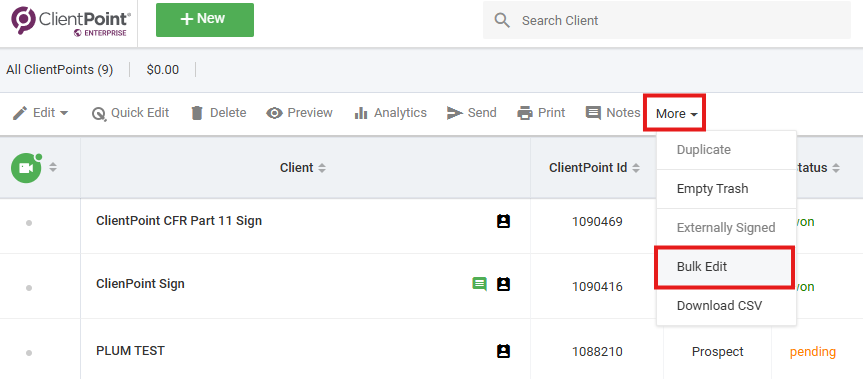Open Notes speech-bubble icon
The height and width of the screenshot is (379, 863).
pos(593,113)
